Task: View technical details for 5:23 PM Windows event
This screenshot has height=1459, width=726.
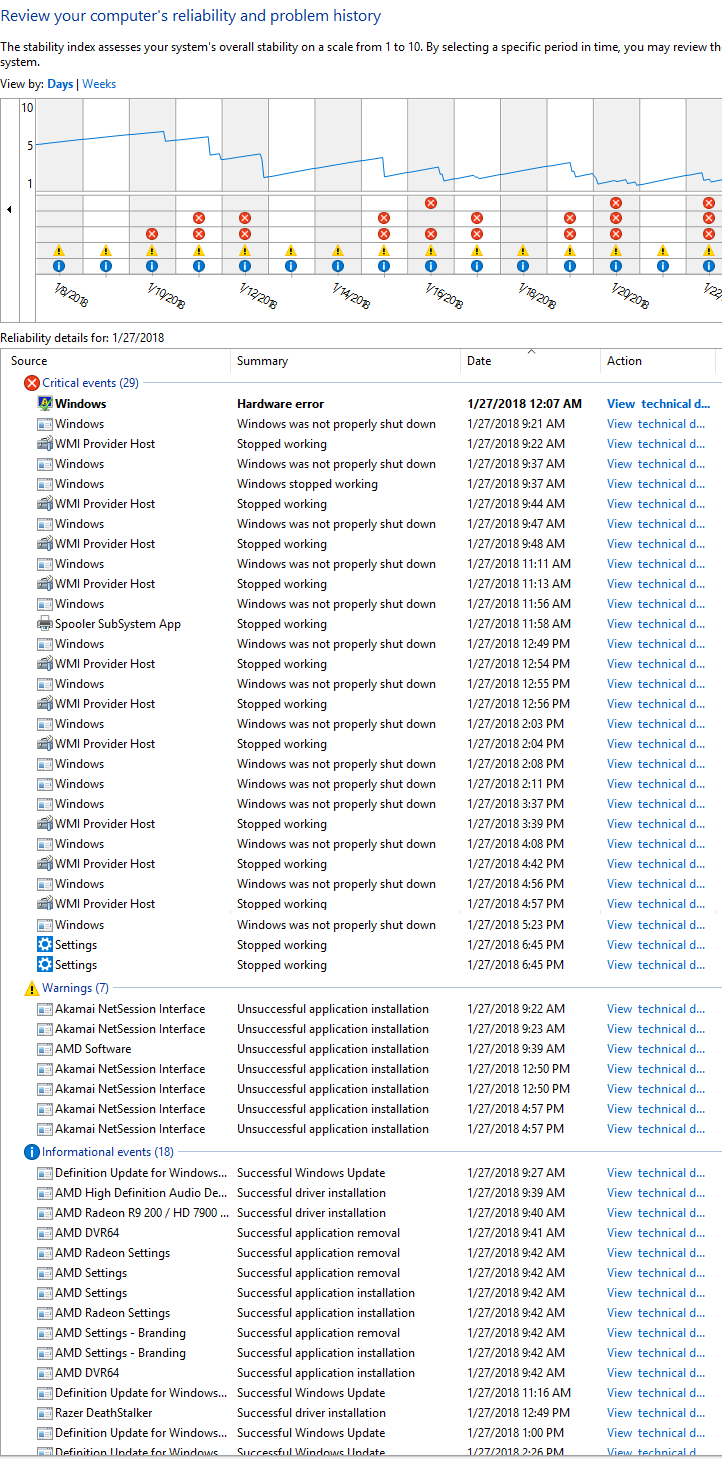Action: click(658, 925)
